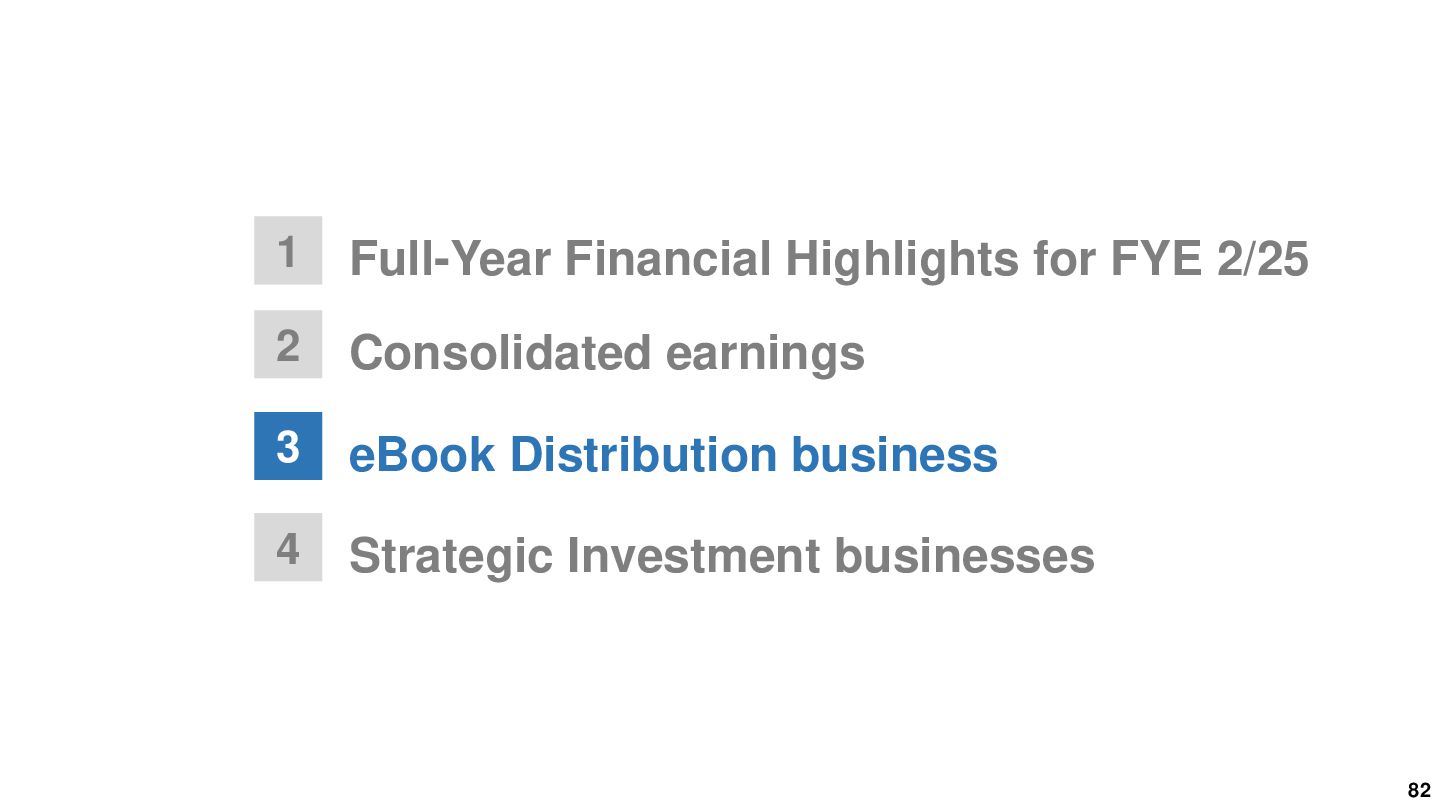Open the Strategic Investment businesses item
Viewport: 1440px width, 810px height.
click(722, 556)
